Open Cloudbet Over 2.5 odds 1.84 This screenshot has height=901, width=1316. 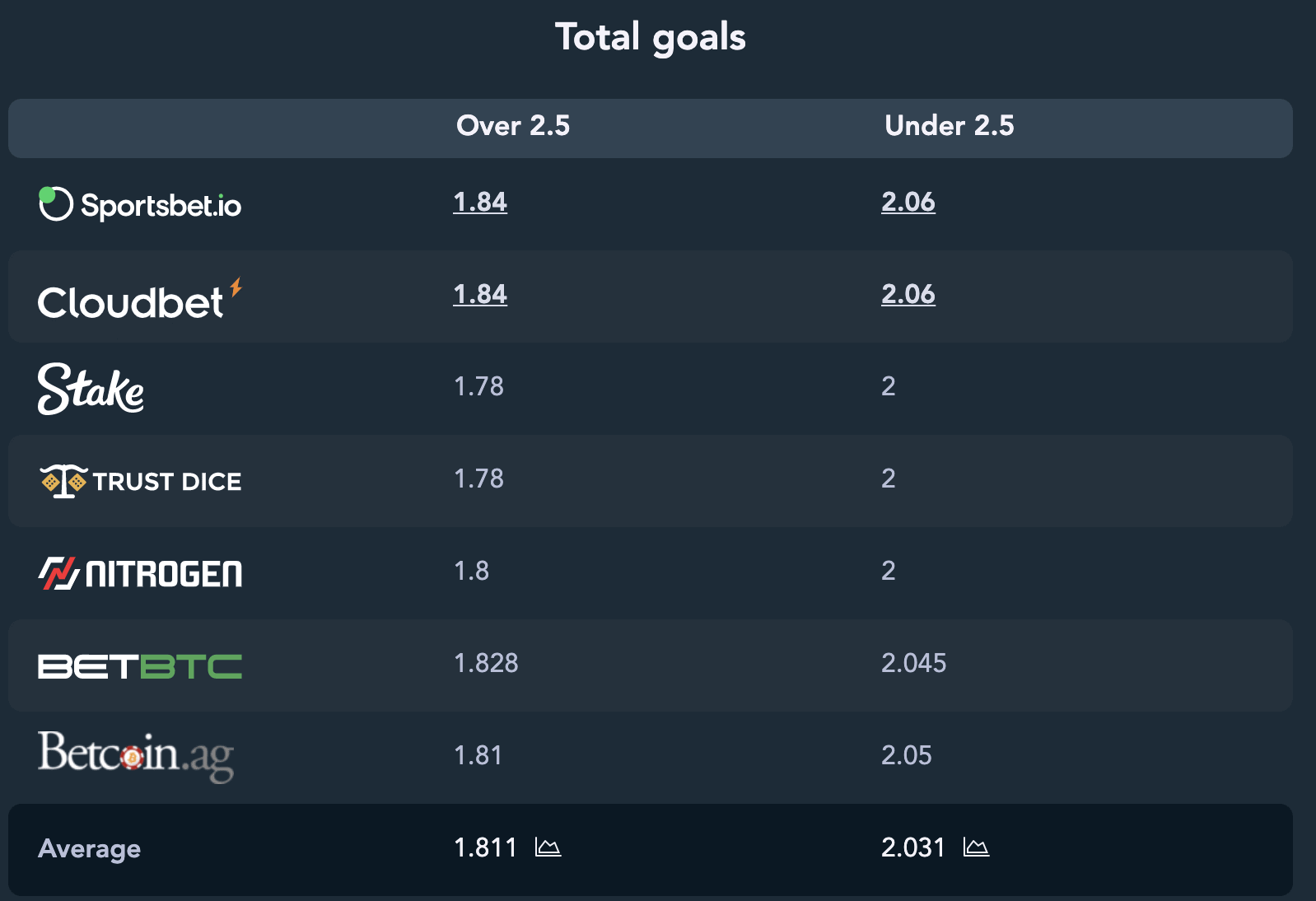(x=480, y=294)
